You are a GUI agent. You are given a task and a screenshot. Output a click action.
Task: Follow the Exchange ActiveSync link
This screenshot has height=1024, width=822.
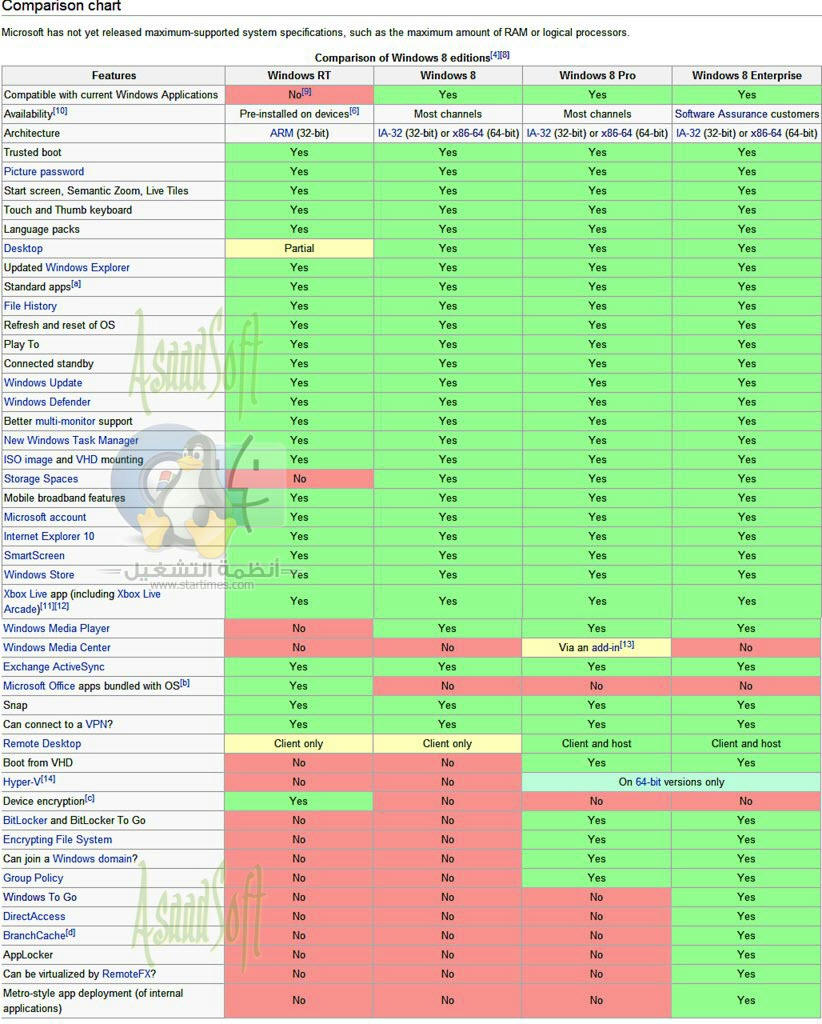click(x=54, y=667)
